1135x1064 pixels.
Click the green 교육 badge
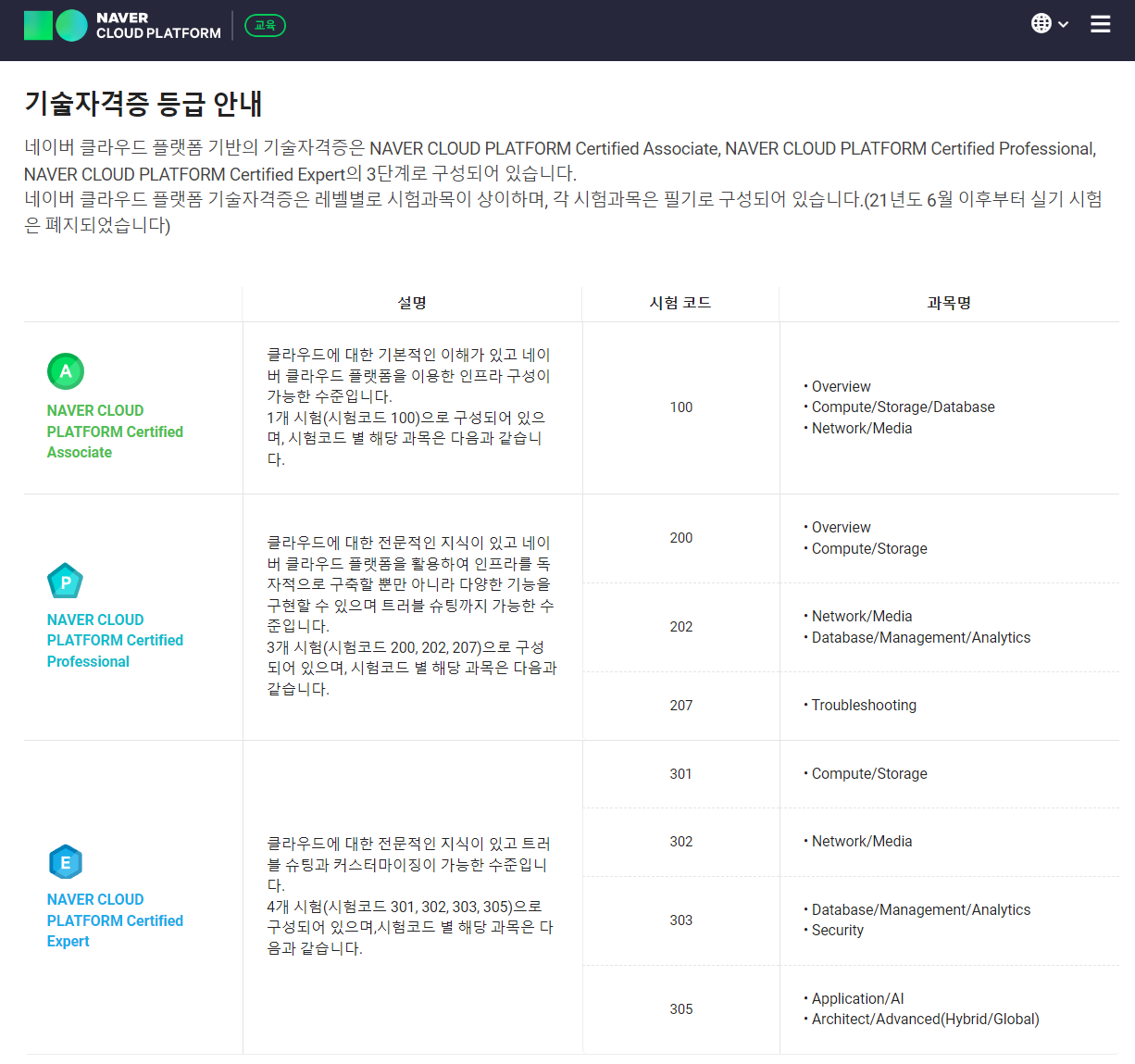[265, 25]
